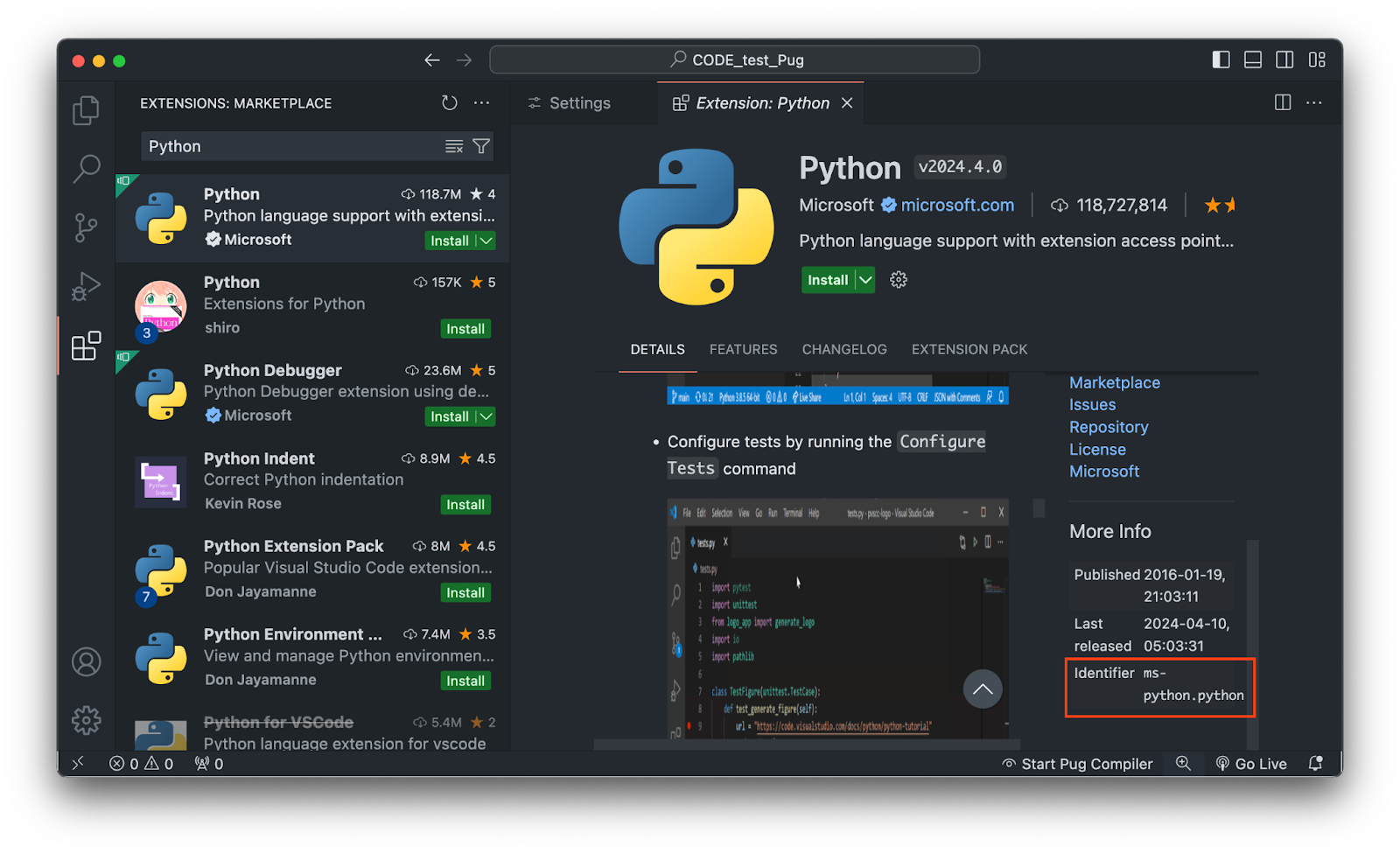Open the microsoft.com publisher link
The height and width of the screenshot is (853, 1400).
pos(956,205)
